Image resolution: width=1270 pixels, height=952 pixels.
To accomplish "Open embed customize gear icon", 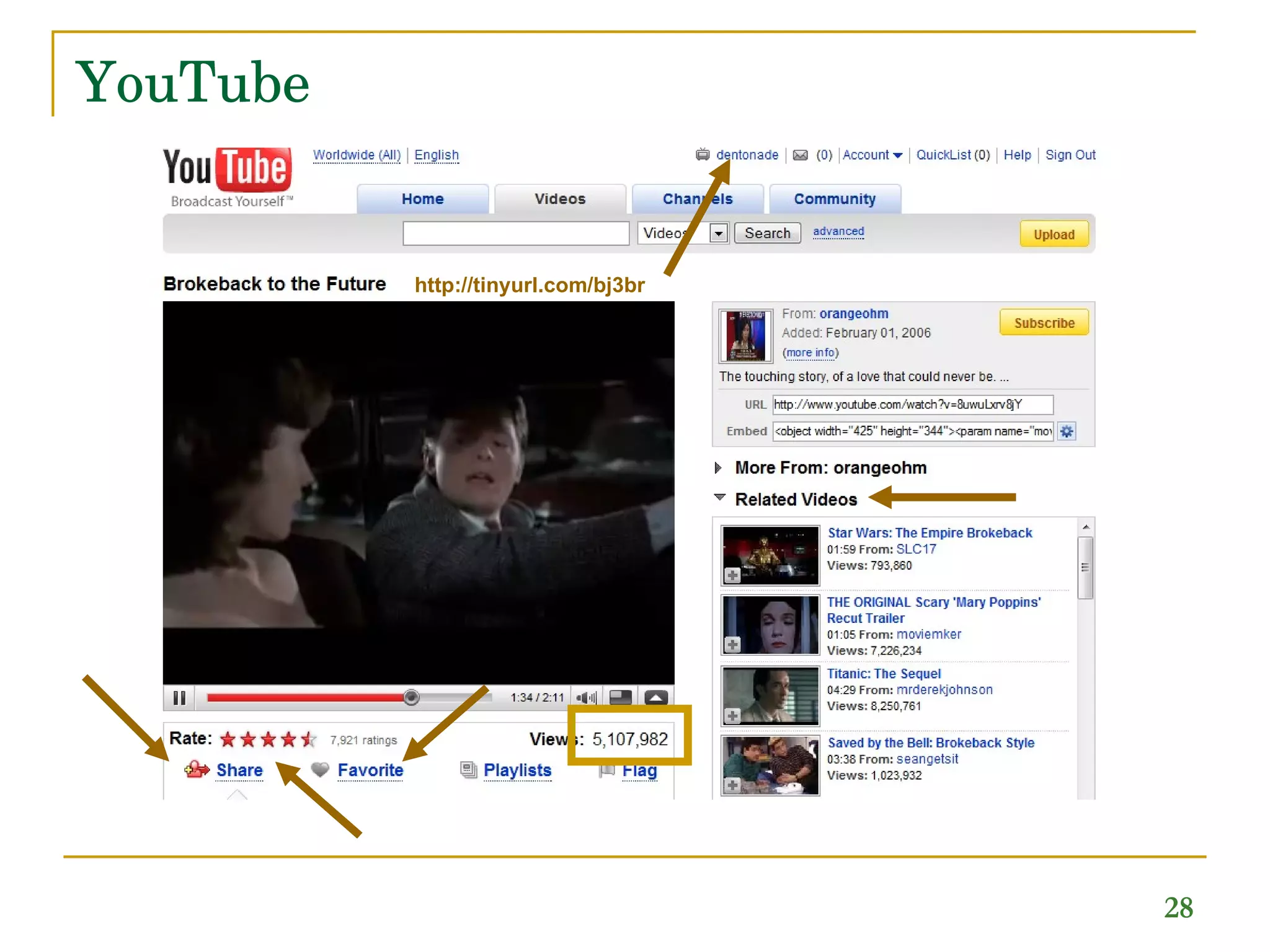I will (1067, 431).
